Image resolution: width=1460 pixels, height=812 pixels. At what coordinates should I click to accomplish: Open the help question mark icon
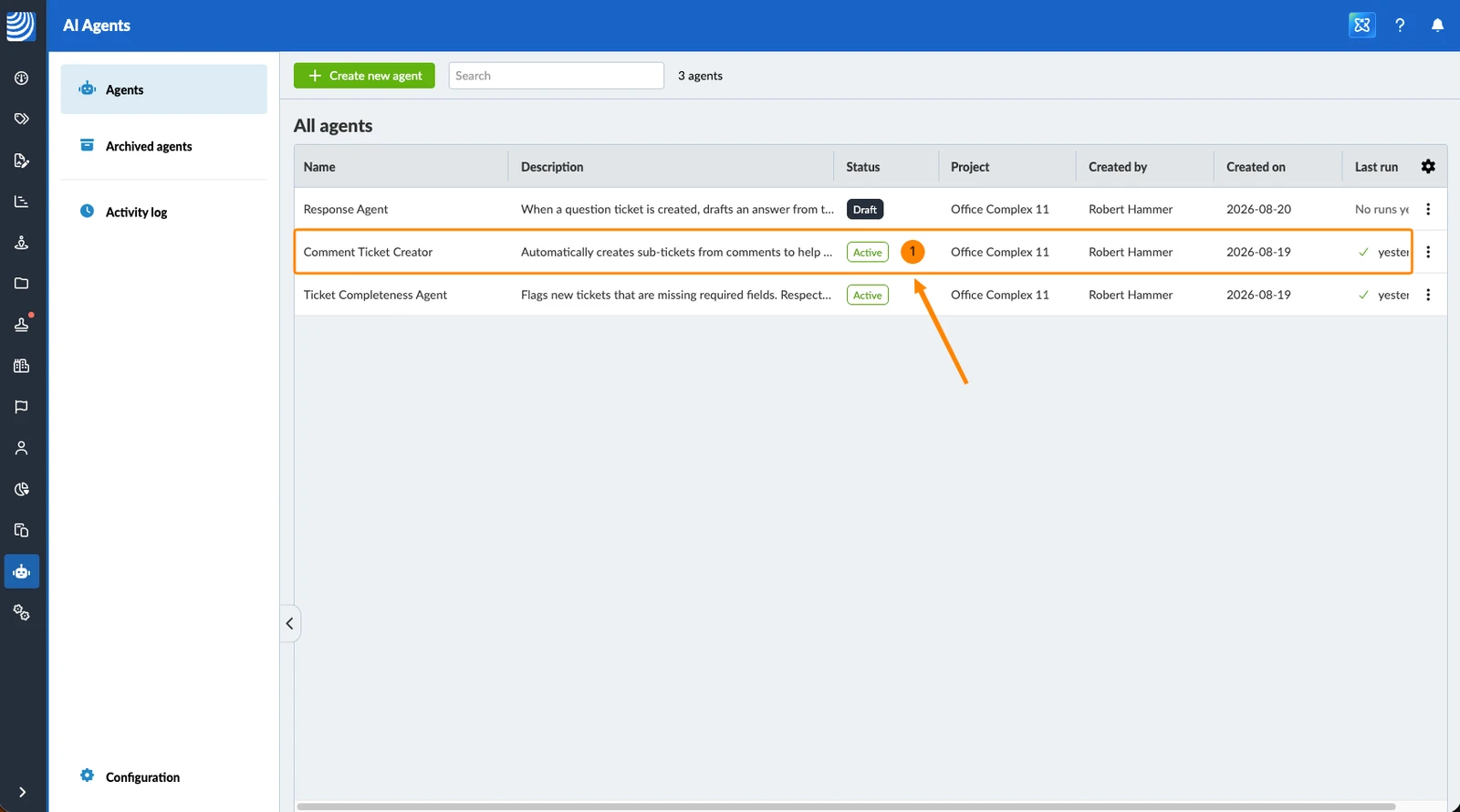(x=1400, y=26)
